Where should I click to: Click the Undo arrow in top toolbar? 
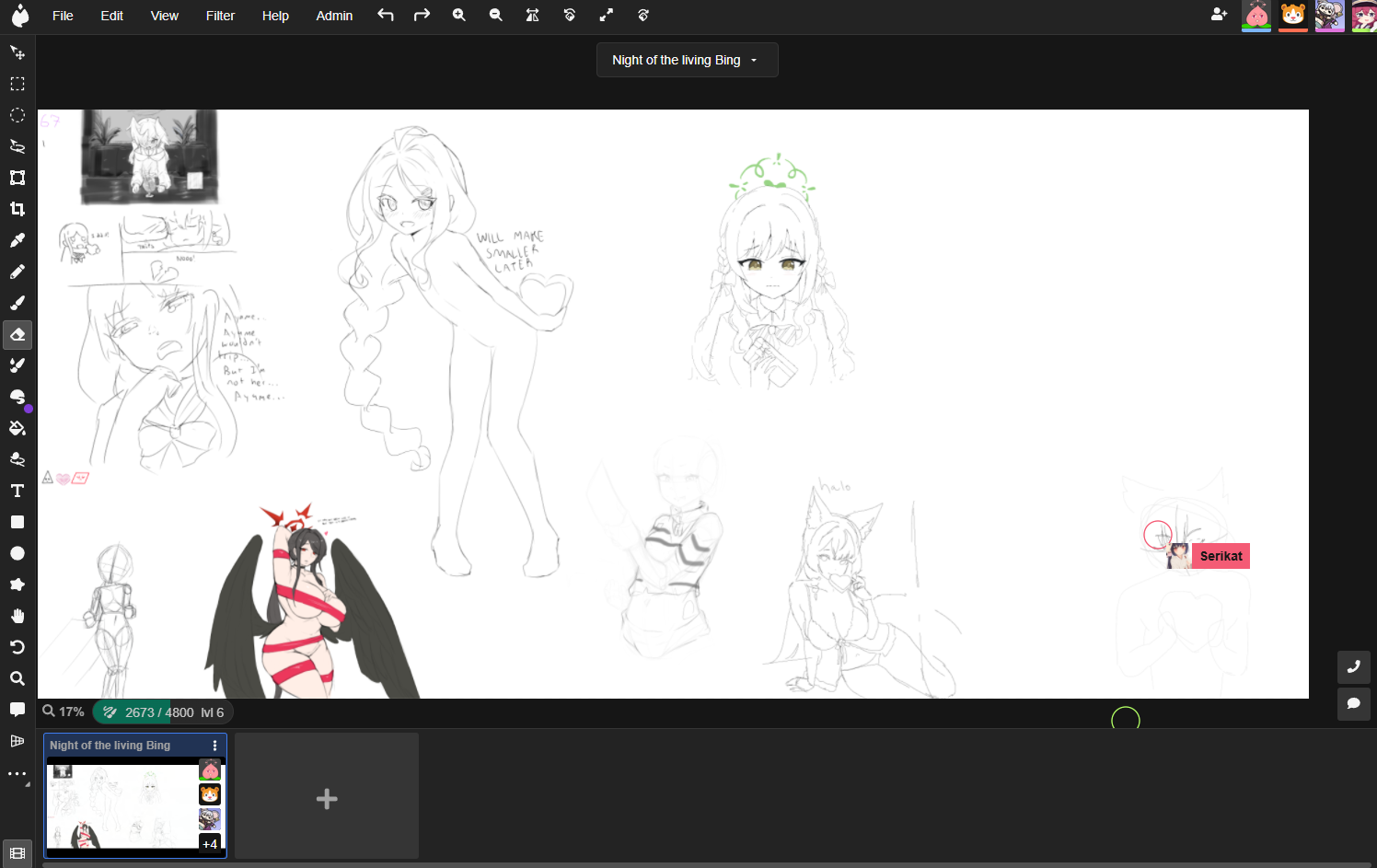(386, 16)
